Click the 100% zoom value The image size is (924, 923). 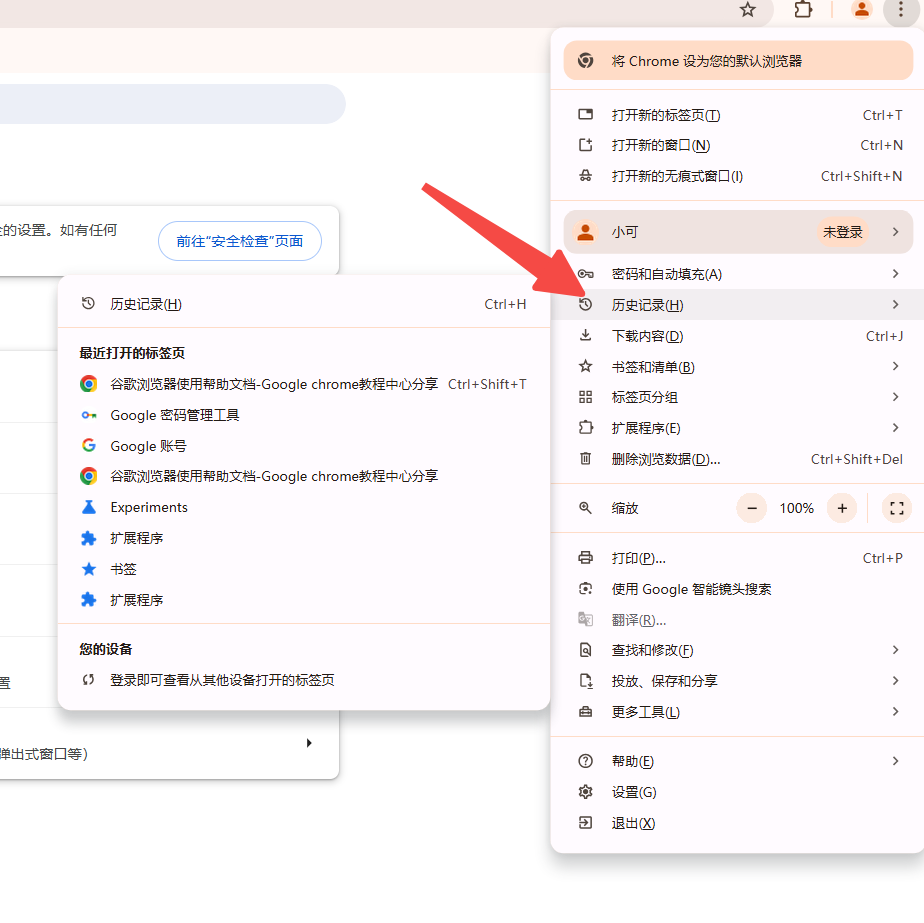(797, 508)
